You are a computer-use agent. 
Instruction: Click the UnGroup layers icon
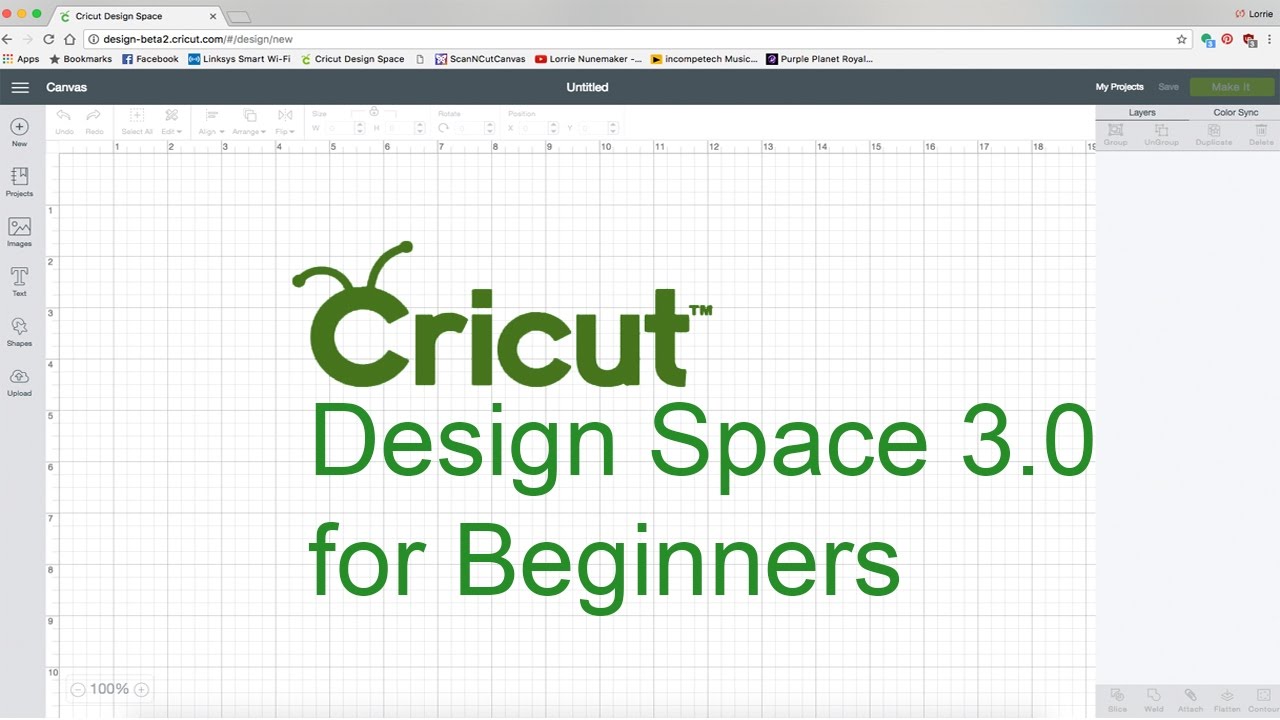click(1162, 135)
